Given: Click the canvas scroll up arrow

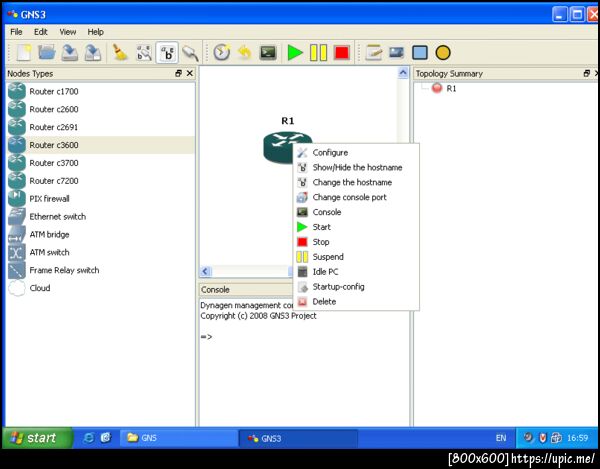Looking at the screenshot, I should point(403,72).
